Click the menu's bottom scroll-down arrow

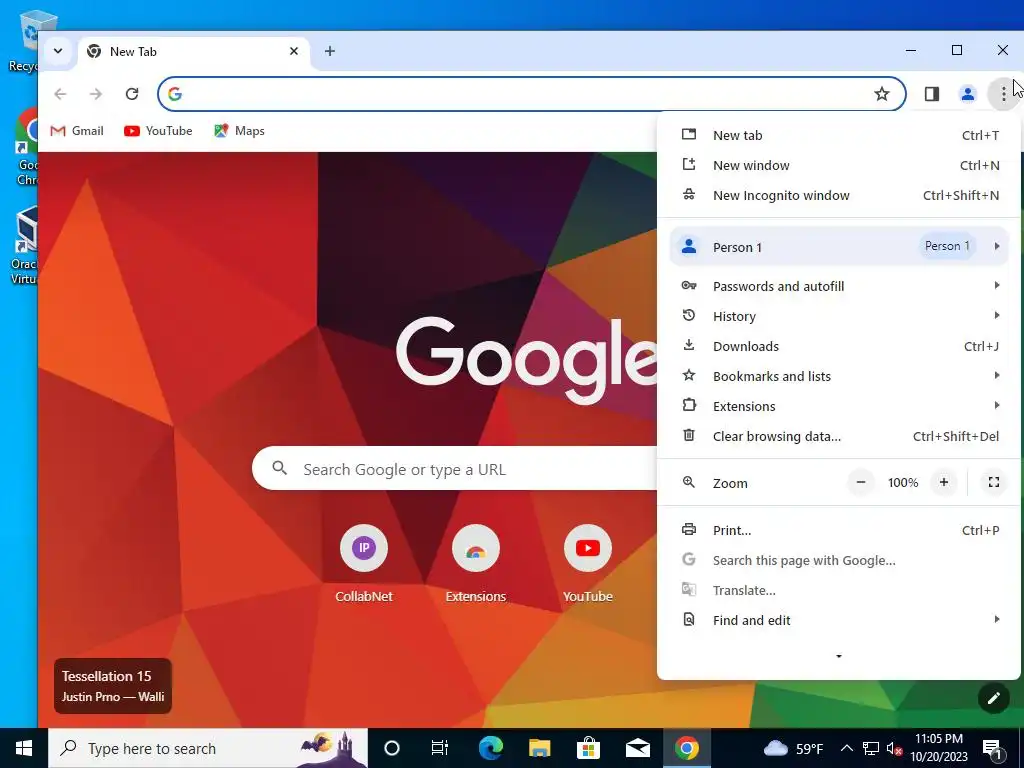coord(839,656)
